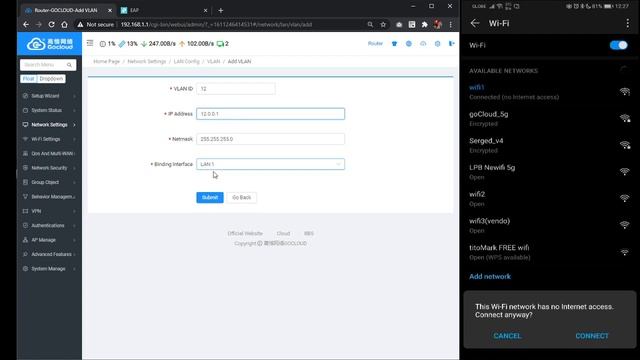Expand Qos And Multi-WAN in sidebar
This screenshot has width=640, height=360.
[x=49, y=153]
